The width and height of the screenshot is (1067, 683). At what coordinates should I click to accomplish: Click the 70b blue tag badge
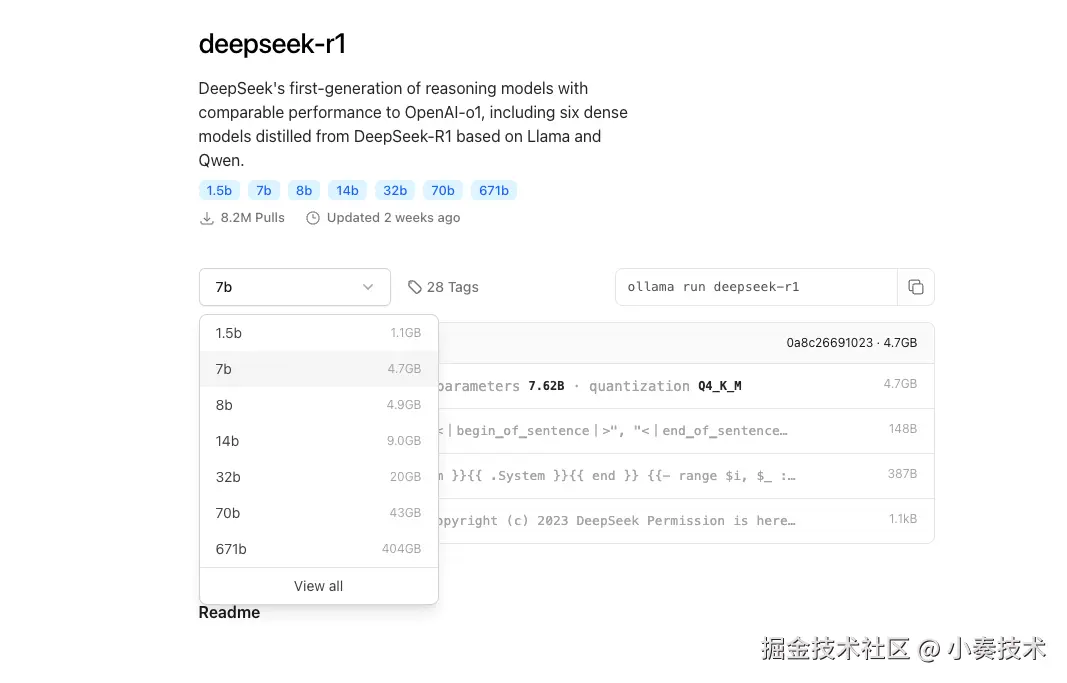click(x=443, y=190)
